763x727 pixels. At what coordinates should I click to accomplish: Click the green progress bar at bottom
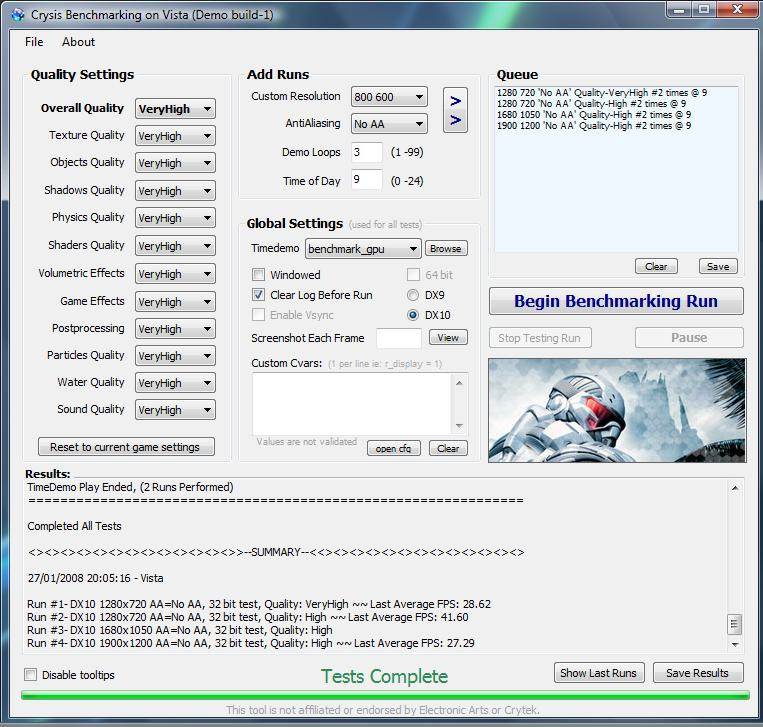point(384,696)
